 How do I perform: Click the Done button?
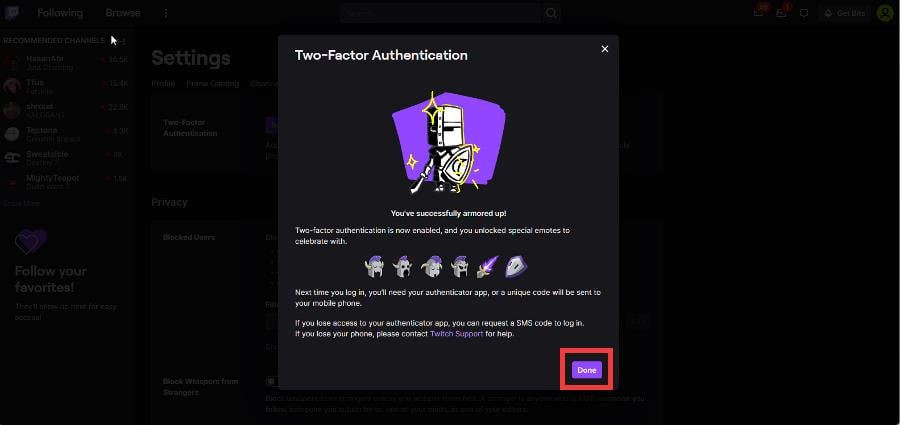(x=586, y=370)
